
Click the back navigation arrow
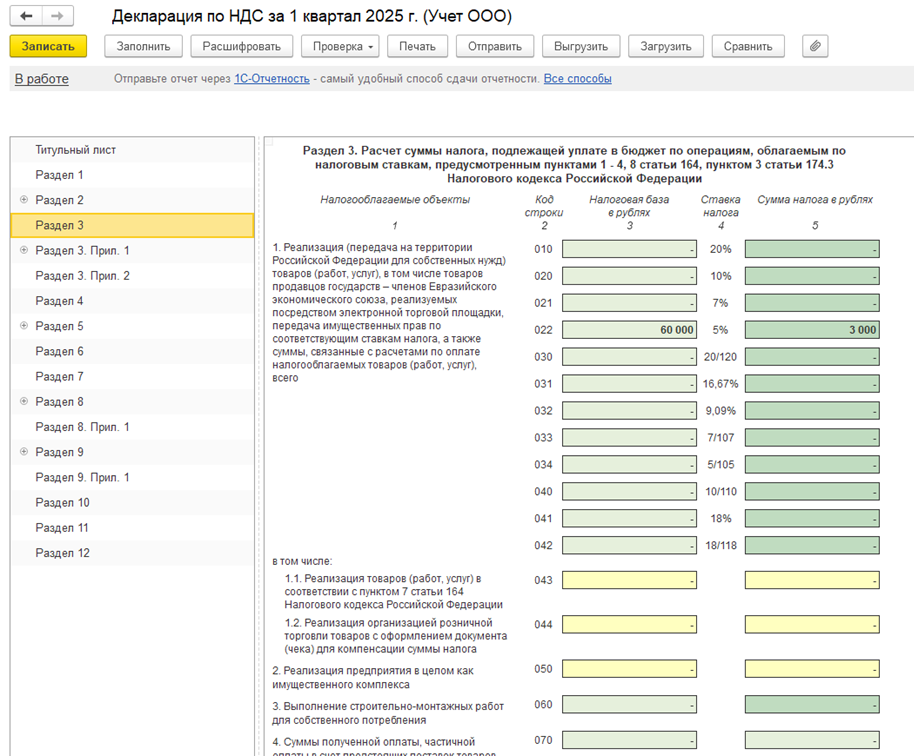(26, 17)
